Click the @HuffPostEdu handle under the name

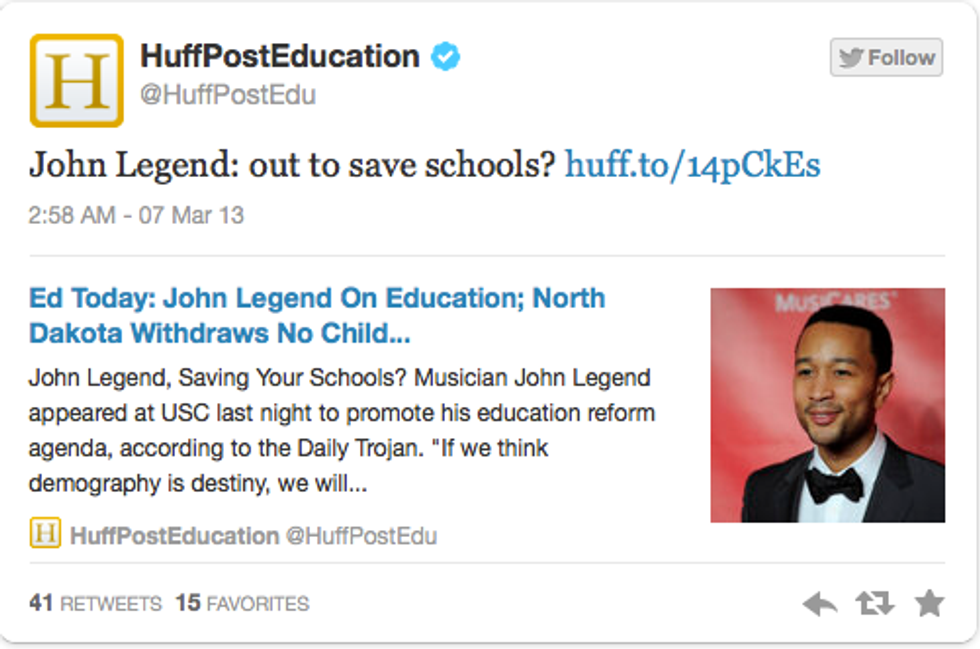[228, 95]
